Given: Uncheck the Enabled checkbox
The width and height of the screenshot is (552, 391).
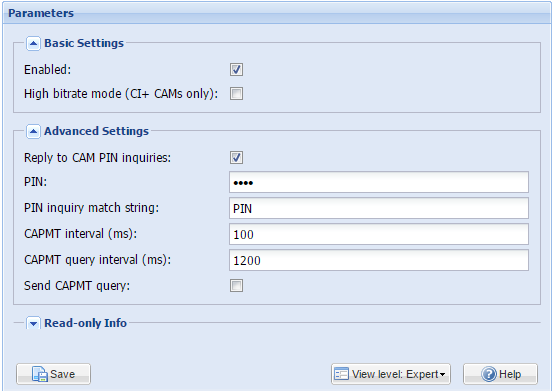Looking at the screenshot, I should [236, 69].
